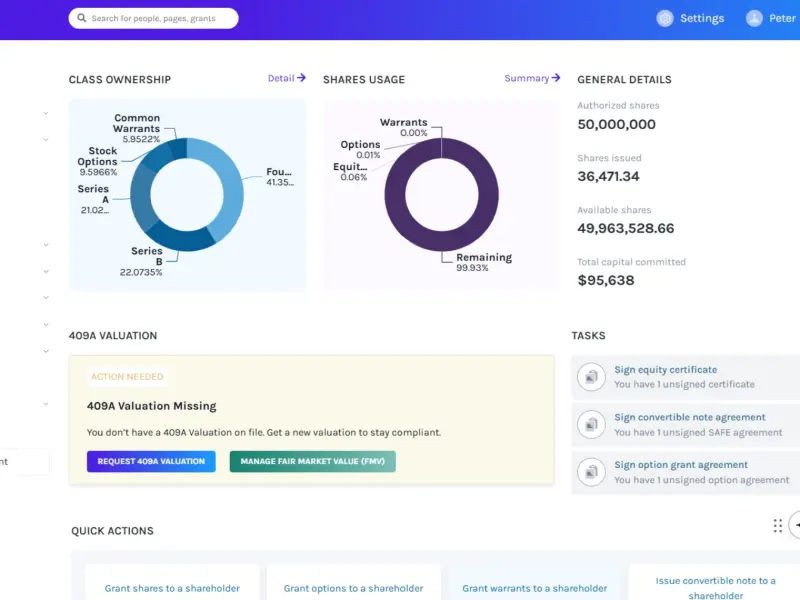Image resolution: width=800 pixels, height=600 pixels.
Task: Click the Settings gear icon
Action: pos(665,18)
